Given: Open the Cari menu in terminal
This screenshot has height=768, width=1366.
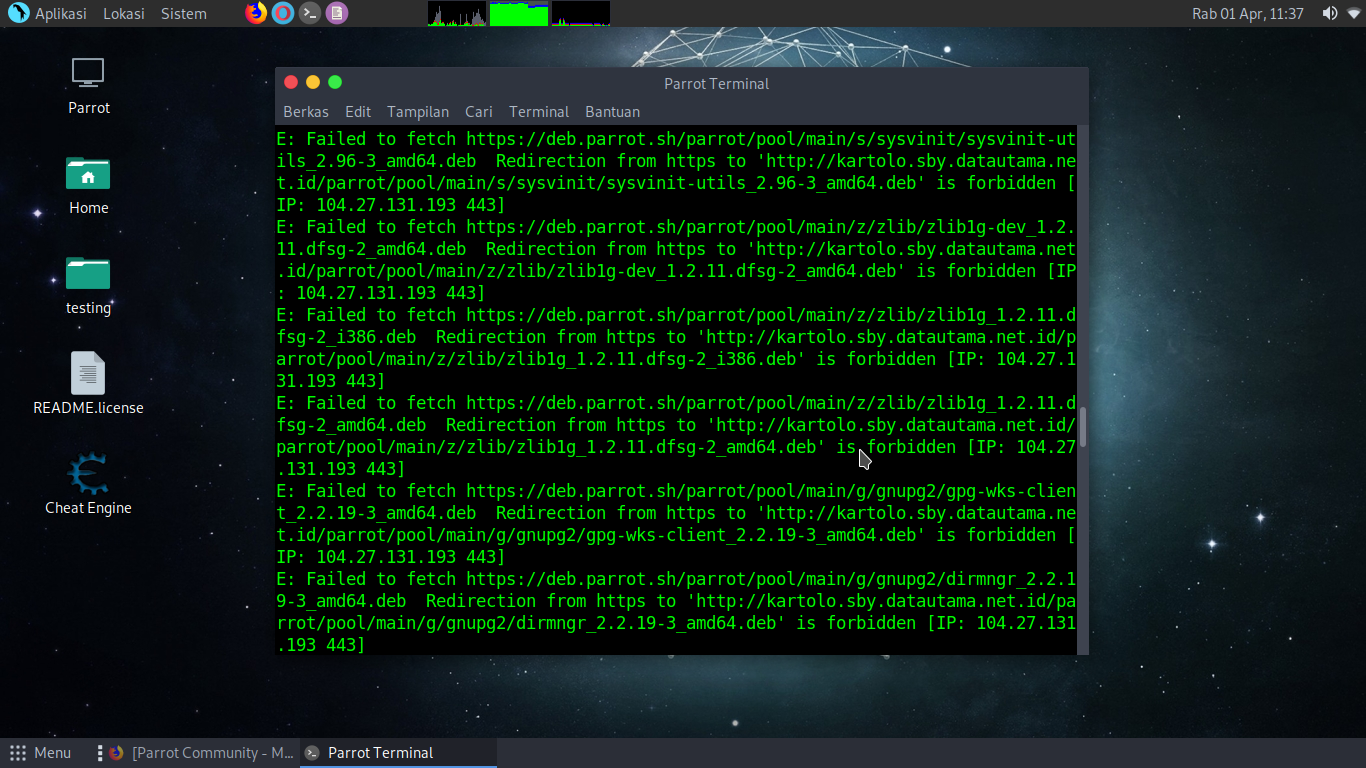Looking at the screenshot, I should [479, 112].
